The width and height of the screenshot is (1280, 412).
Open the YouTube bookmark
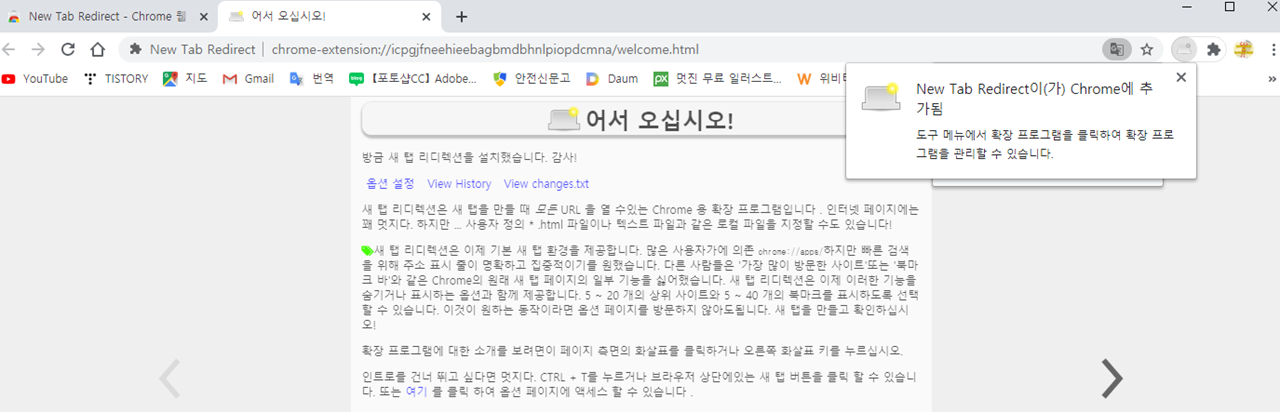click(x=35, y=78)
